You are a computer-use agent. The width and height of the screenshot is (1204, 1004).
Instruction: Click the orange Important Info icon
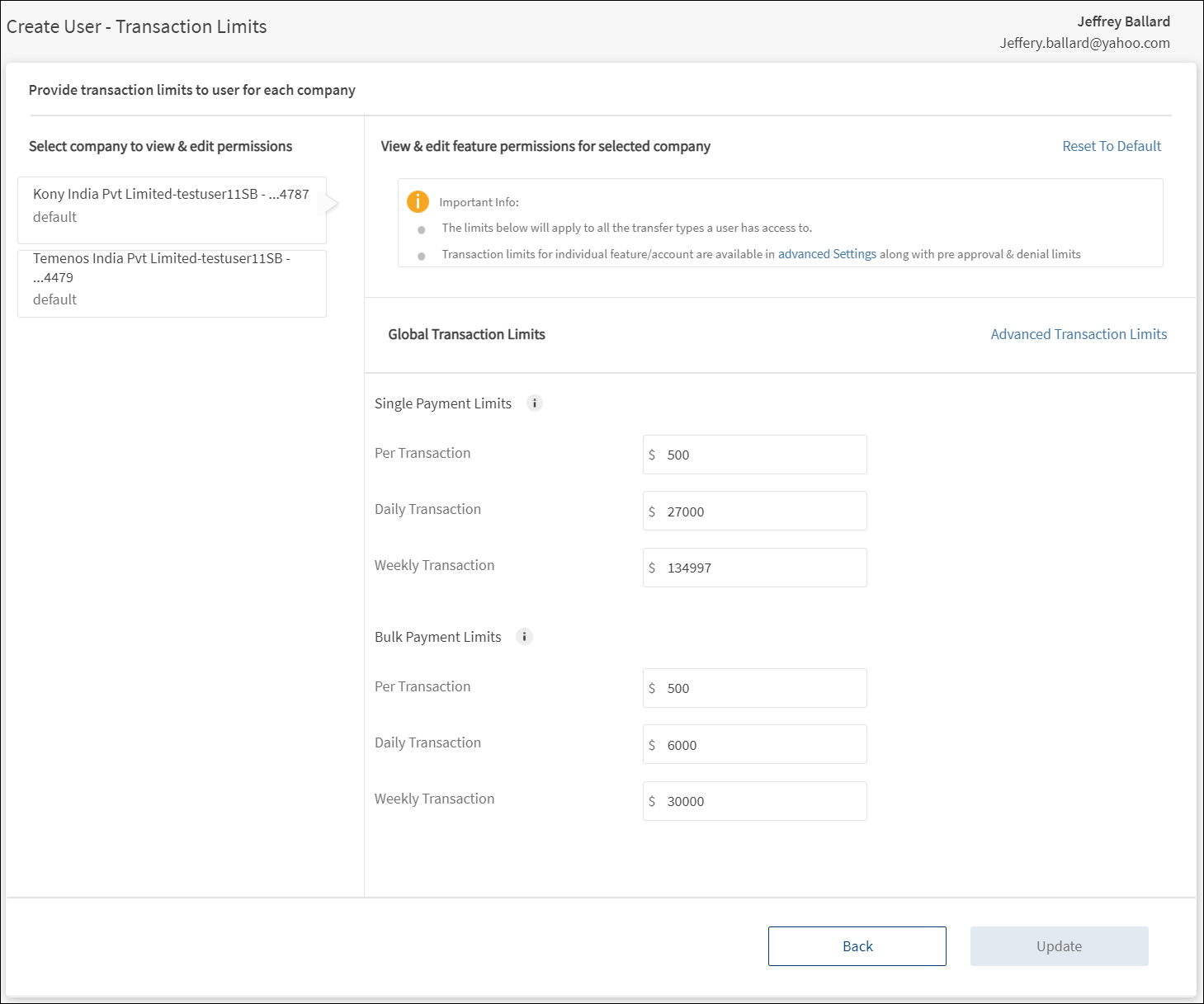(418, 202)
